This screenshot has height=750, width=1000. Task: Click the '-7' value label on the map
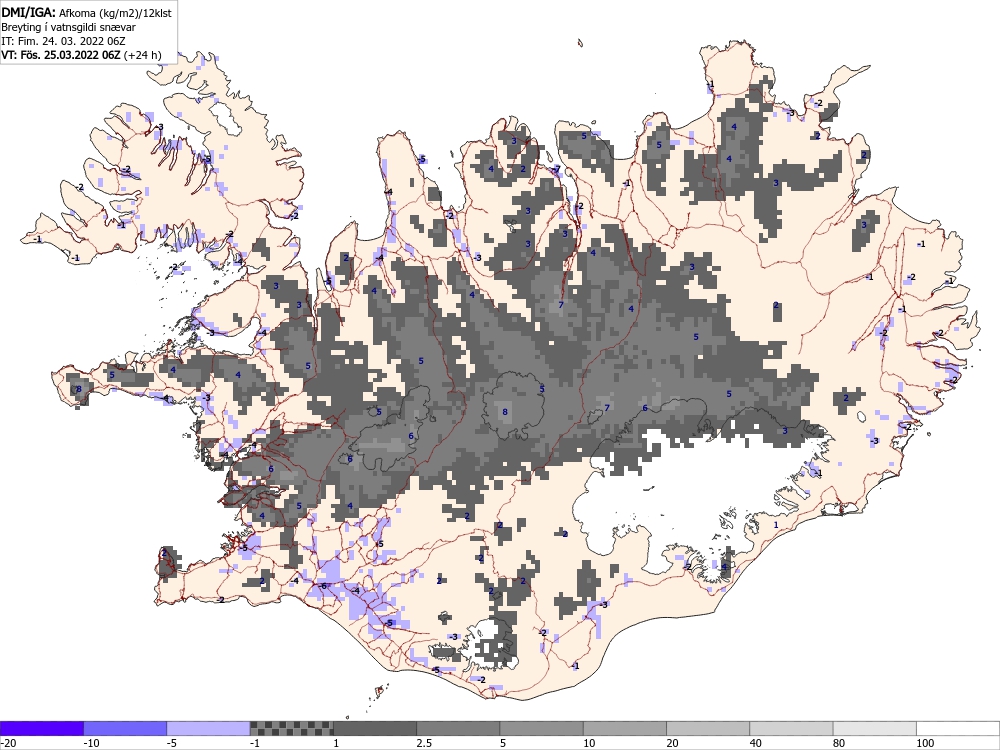557,169
